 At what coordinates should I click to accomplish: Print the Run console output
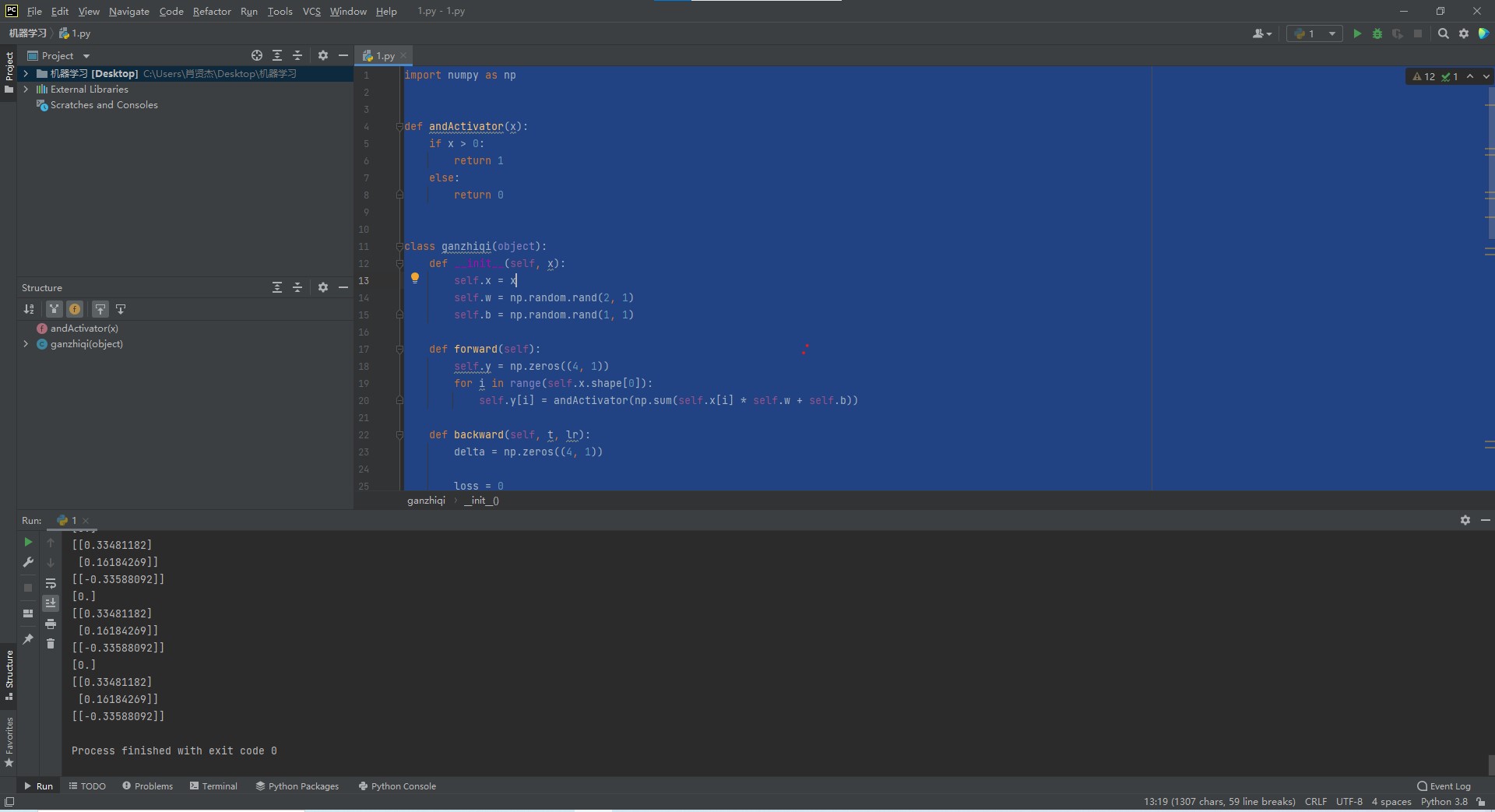coord(51,624)
